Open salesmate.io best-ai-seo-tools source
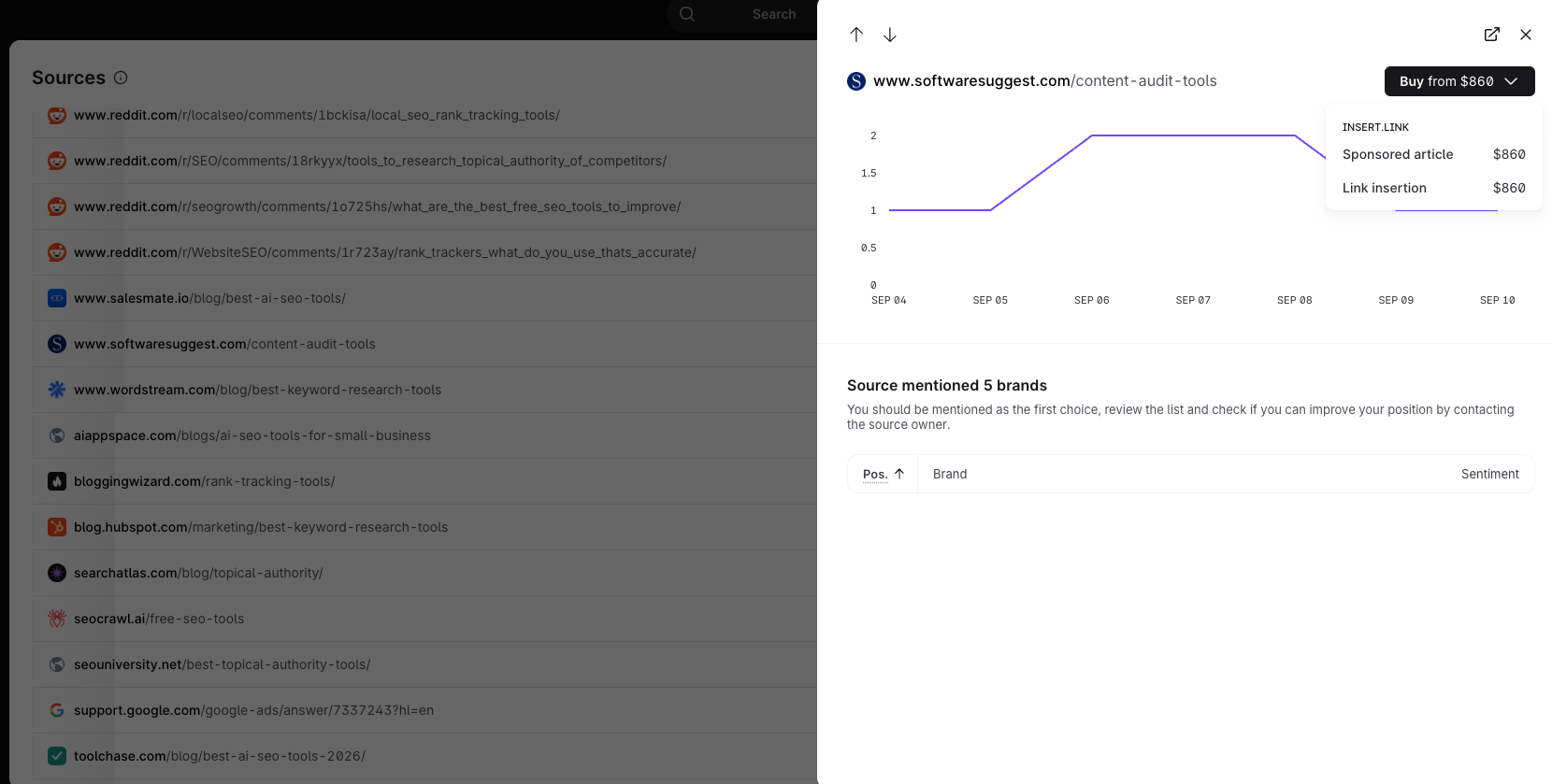1552x784 pixels. click(x=209, y=298)
